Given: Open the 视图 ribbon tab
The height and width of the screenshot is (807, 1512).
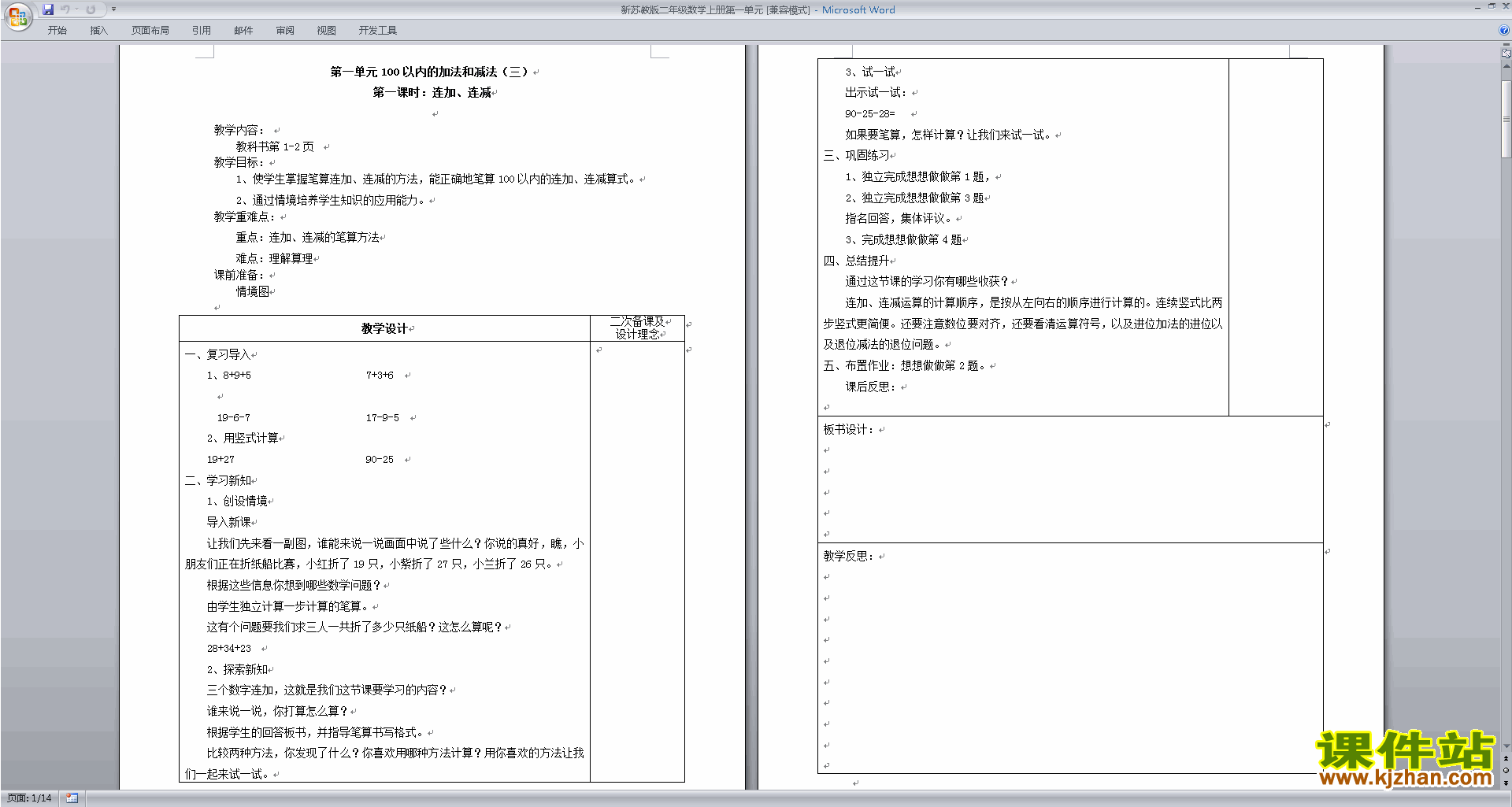Looking at the screenshot, I should click(x=327, y=30).
